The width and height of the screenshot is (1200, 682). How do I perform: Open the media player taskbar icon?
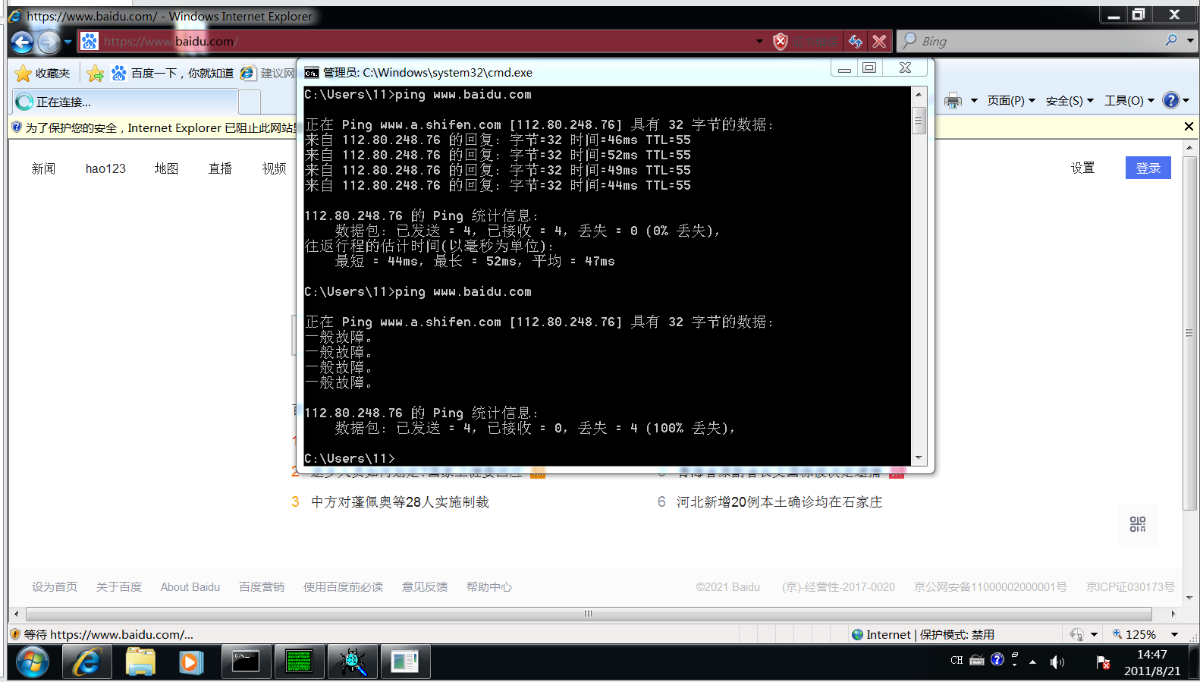(x=191, y=661)
